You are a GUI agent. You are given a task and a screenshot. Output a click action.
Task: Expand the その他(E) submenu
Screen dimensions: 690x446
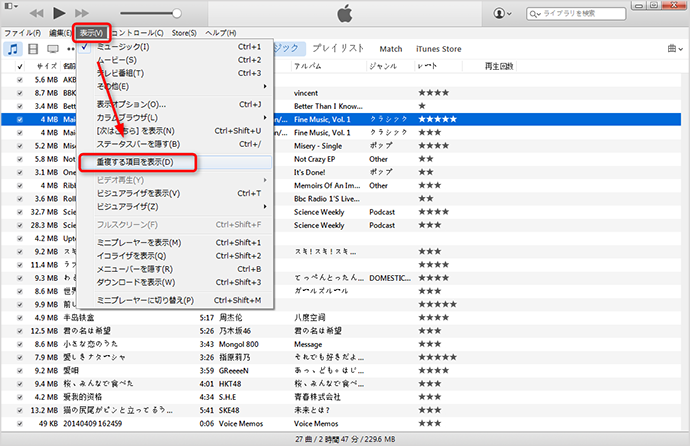(175, 86)
